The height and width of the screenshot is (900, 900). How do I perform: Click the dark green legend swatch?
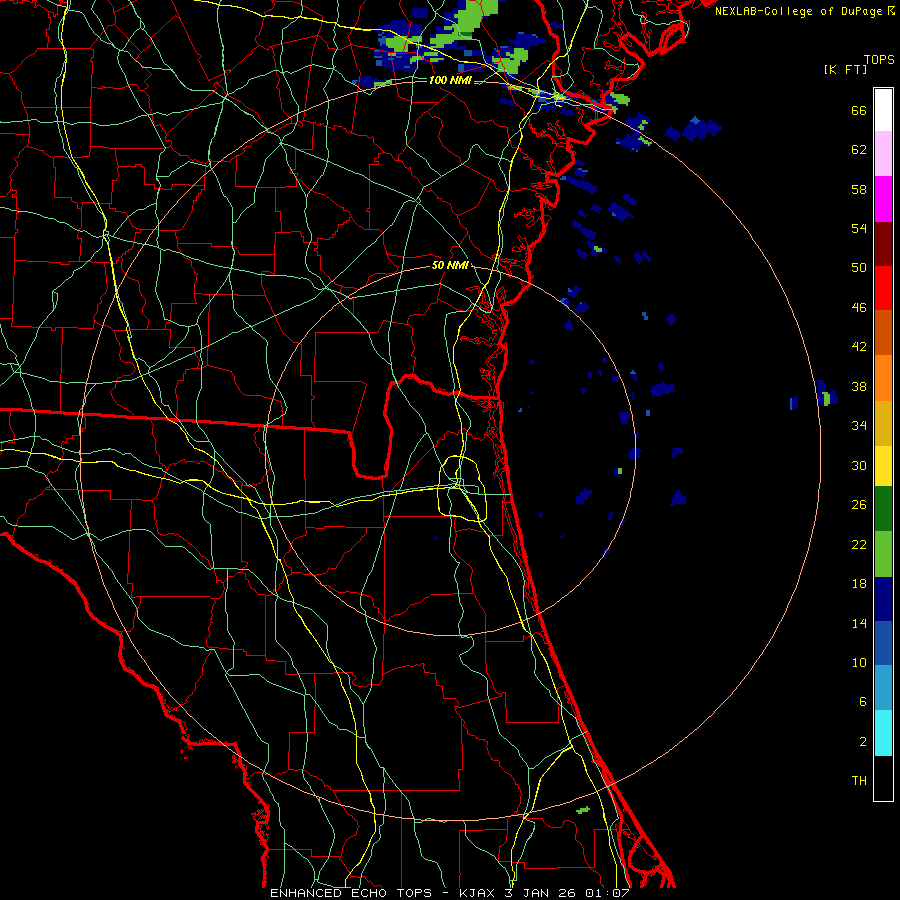[883, 509]
